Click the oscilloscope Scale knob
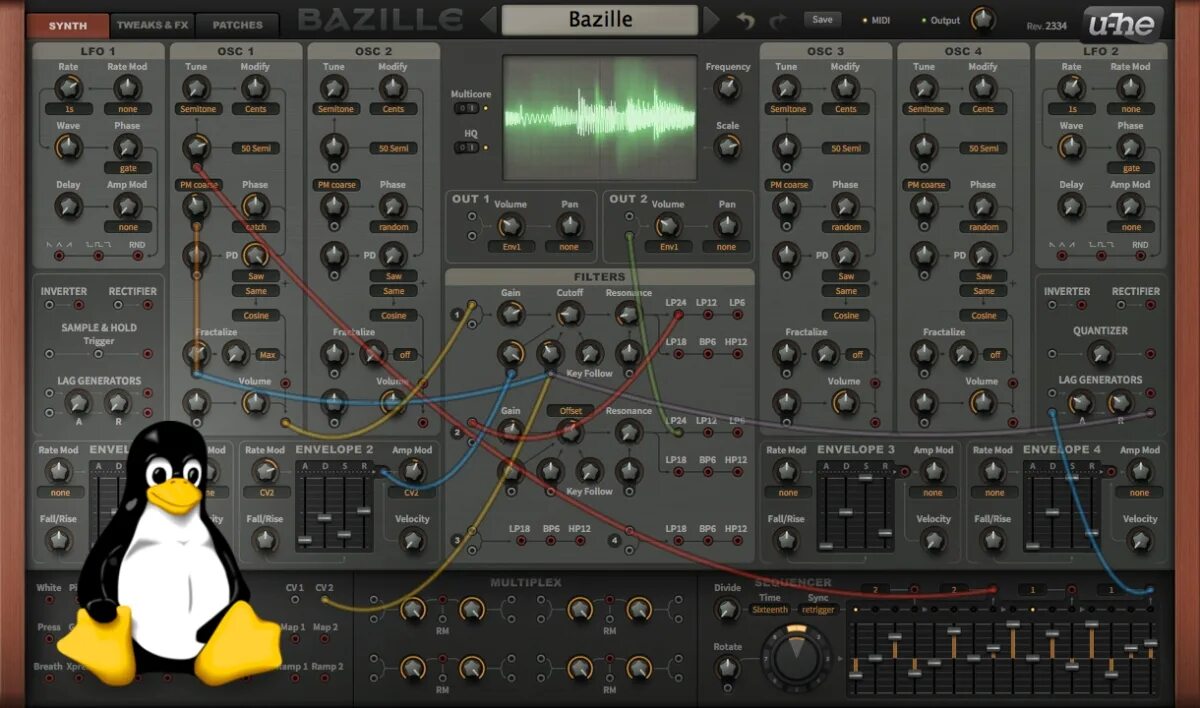1200x708 pixels. coord(728,147)
